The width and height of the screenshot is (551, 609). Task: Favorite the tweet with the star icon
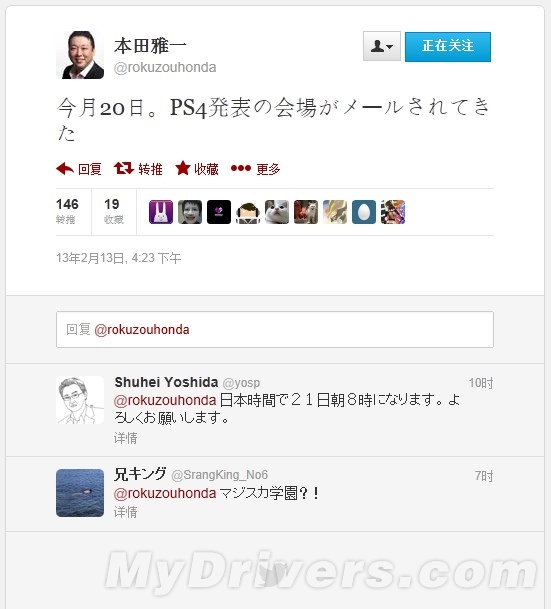[x=183, y=169]
